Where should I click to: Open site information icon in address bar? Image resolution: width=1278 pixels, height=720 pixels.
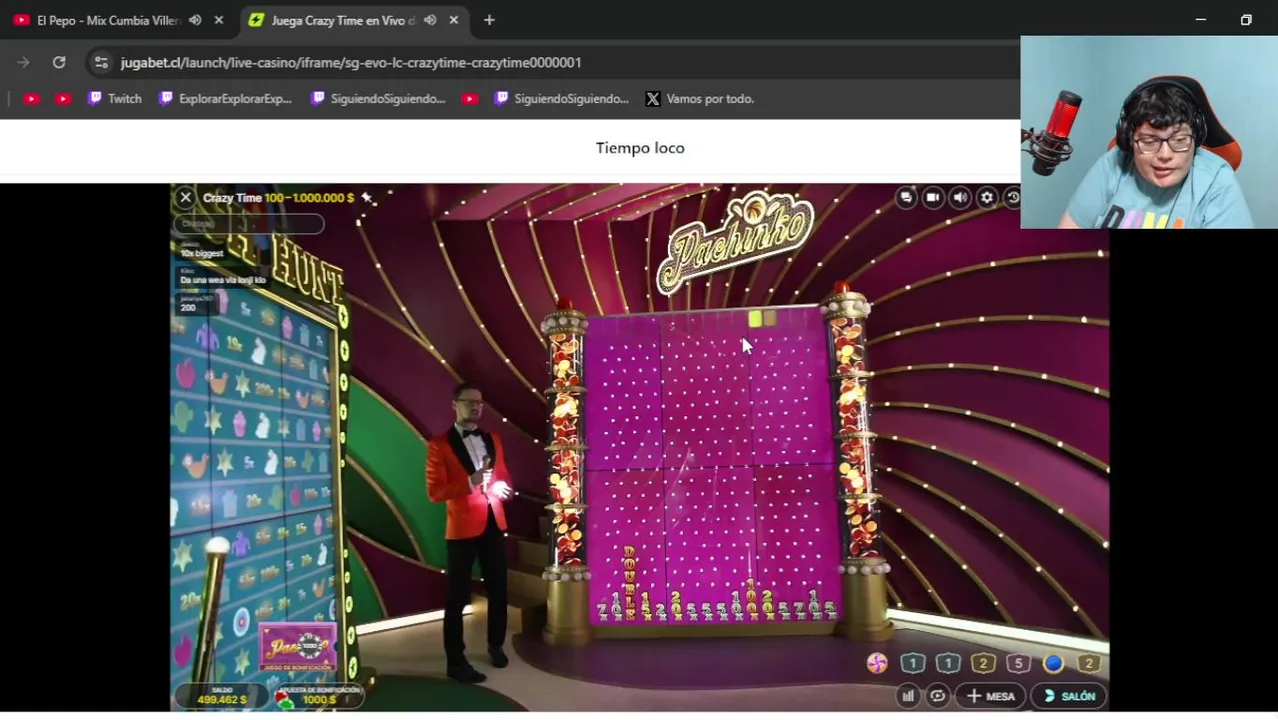point(101,62)
